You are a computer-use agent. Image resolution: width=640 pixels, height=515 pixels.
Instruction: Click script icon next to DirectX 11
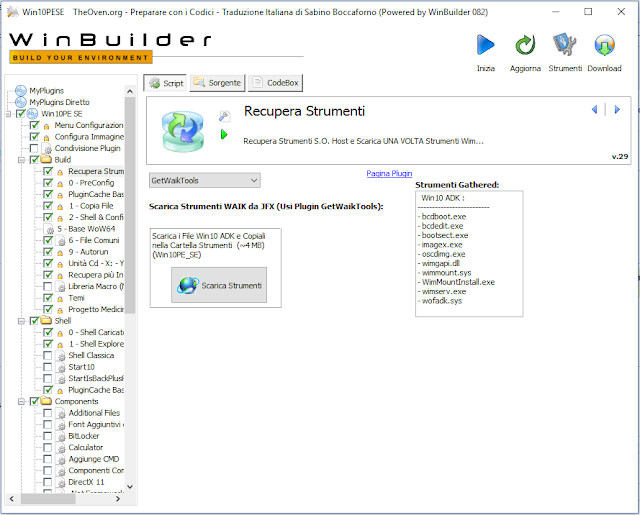tap(60, 482)
